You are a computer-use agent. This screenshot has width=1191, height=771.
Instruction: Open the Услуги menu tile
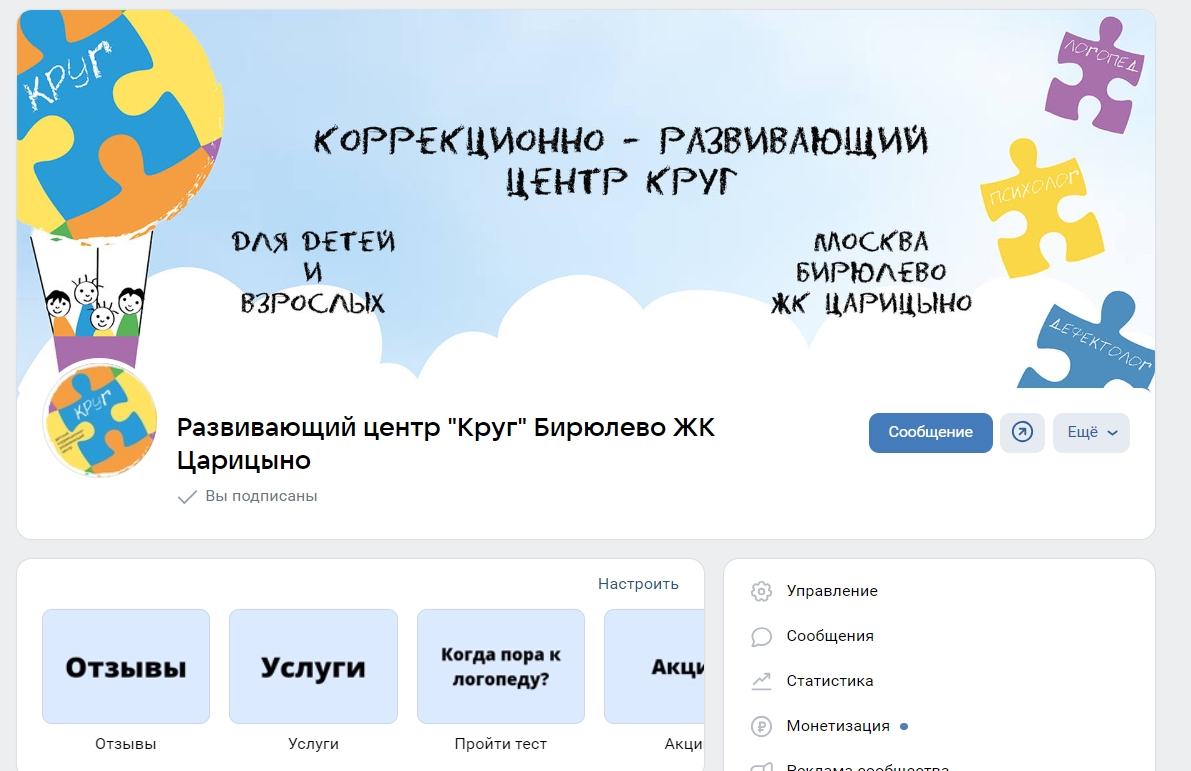coord(313,666)
